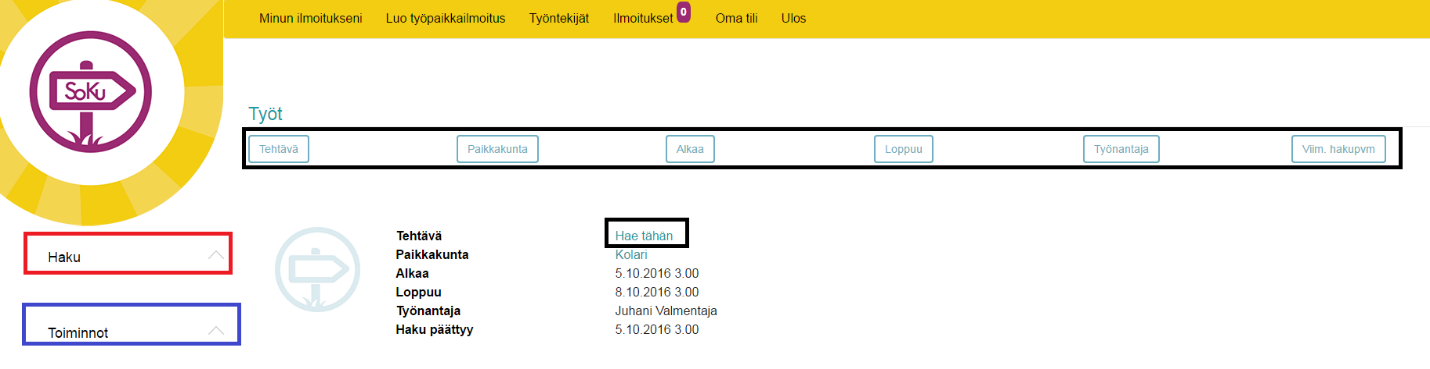Go to Työntekijät section
The height and width of the screenshot is (369, 1430).
click(559, 18)
